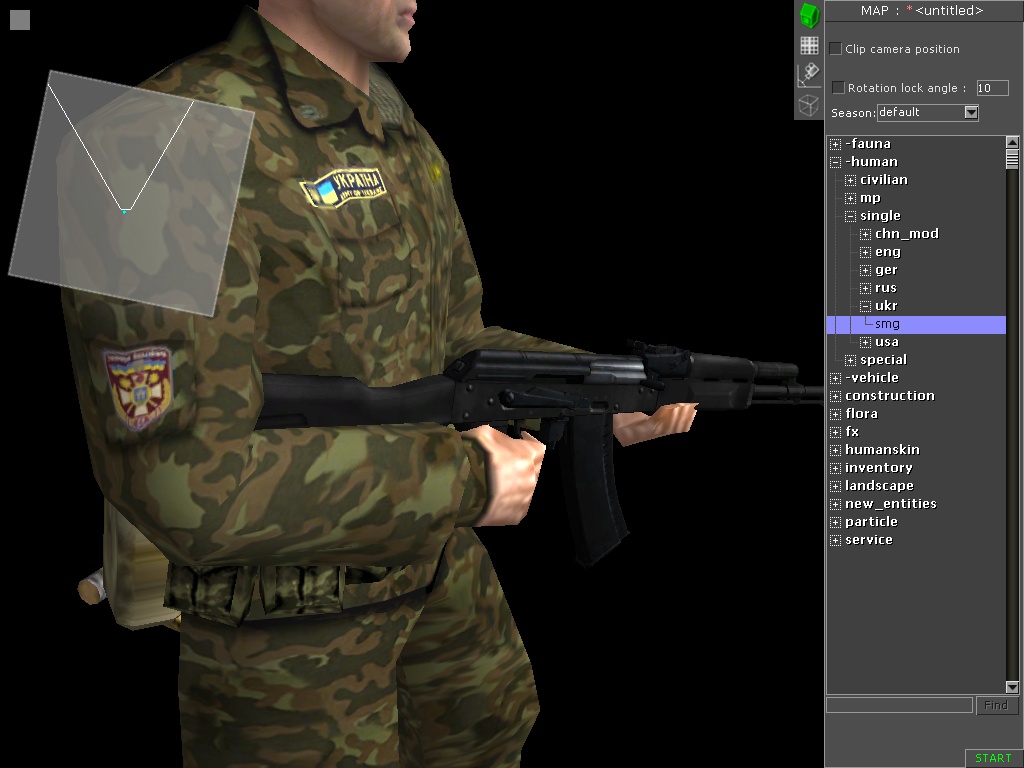Select the particle label in the tree

[871, 522]
